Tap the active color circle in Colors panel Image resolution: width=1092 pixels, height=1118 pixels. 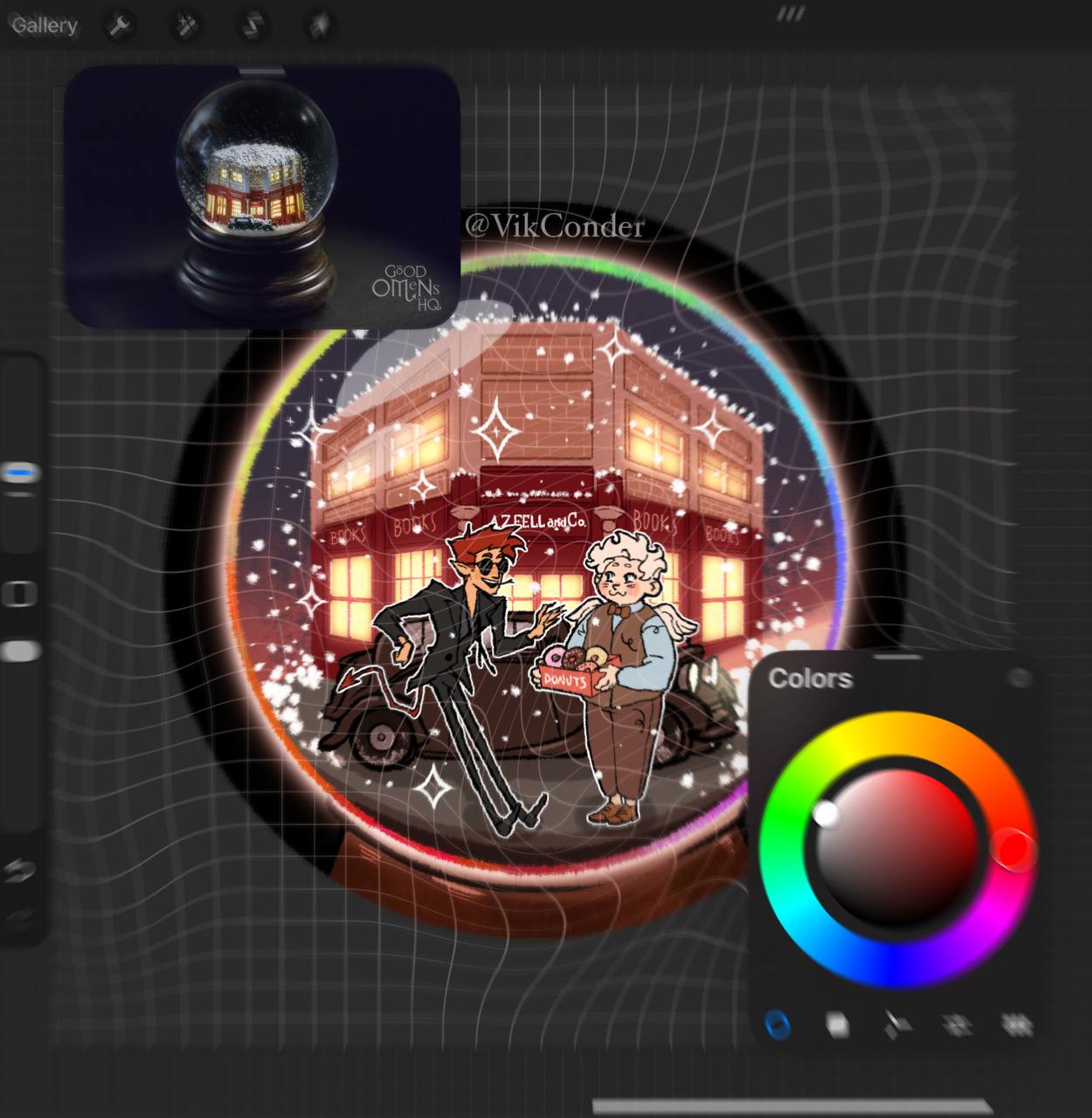(x=1019, y=678)
